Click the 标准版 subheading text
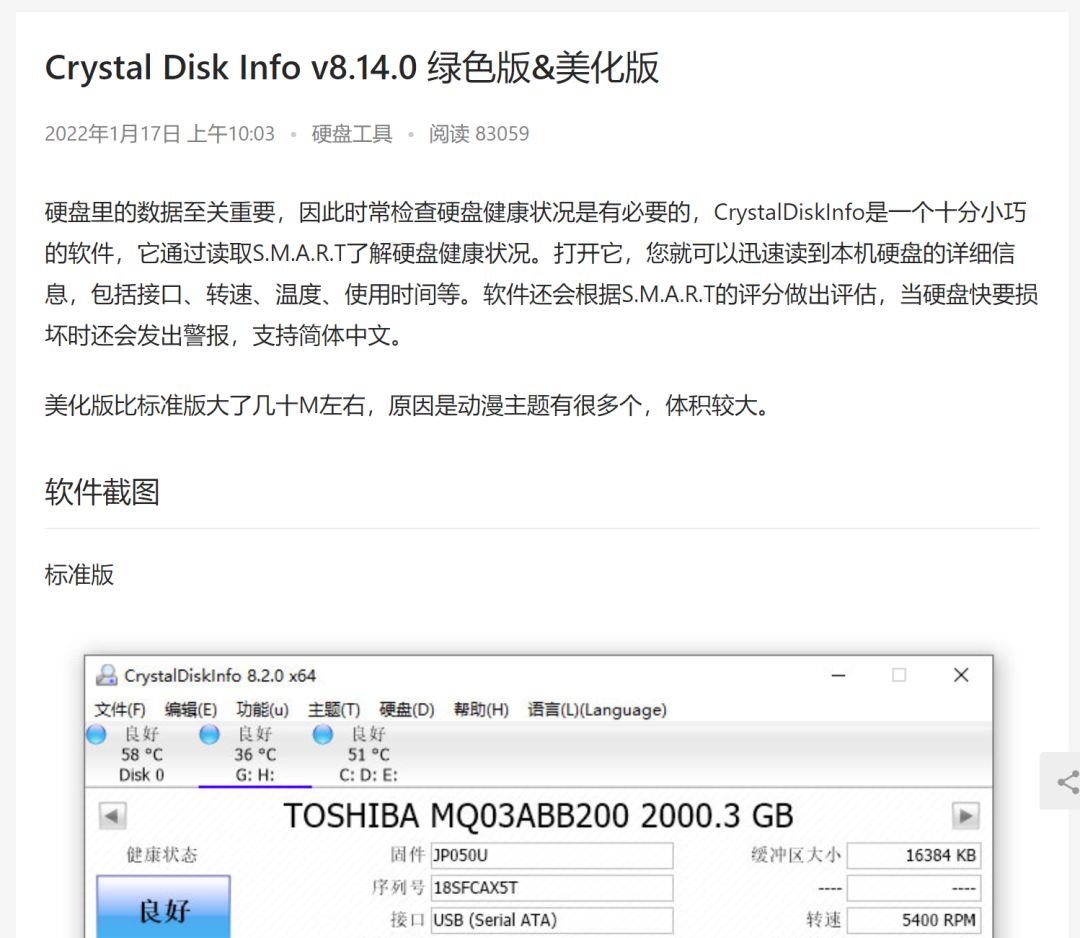 [x=79, y=574]
